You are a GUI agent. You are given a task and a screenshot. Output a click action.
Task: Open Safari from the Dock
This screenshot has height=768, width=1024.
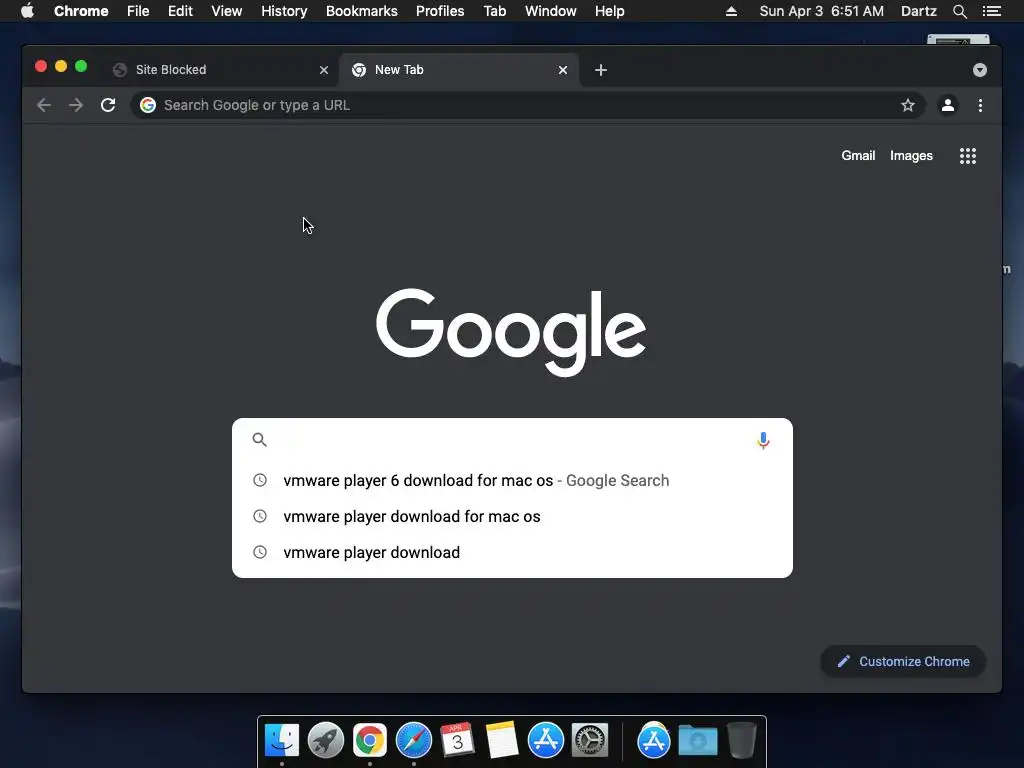(414, 740)
